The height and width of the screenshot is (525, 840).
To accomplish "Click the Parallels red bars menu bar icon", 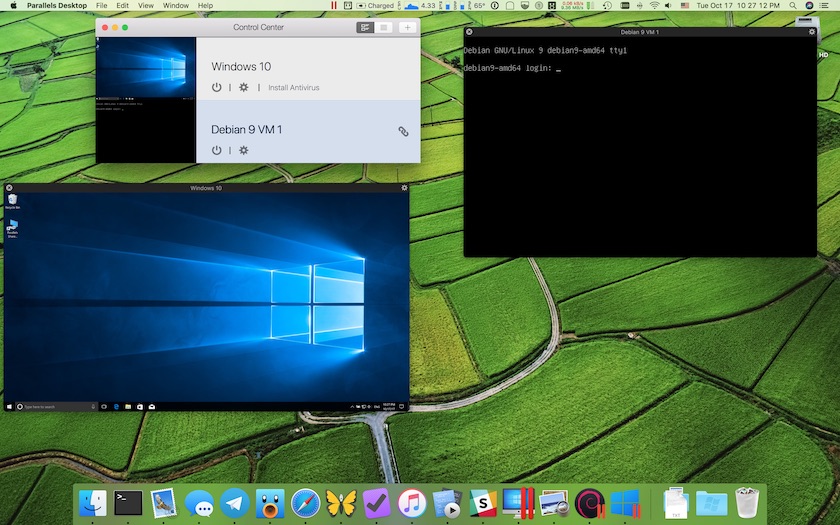I will tap(334, 5).
